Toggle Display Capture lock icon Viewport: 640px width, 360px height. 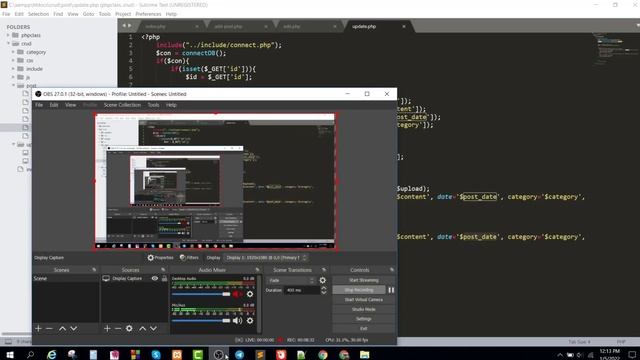(x=164, y=278)
